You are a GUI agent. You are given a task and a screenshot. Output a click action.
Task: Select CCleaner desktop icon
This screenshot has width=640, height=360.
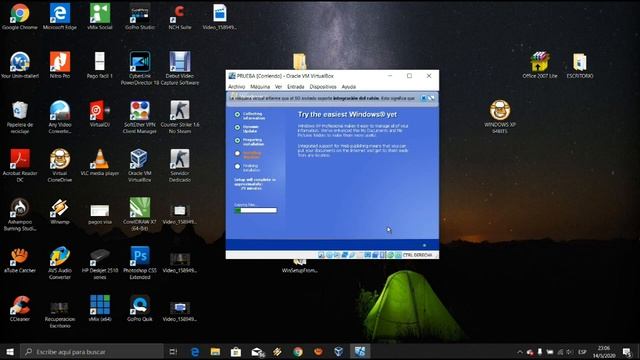tap(20, 308)
